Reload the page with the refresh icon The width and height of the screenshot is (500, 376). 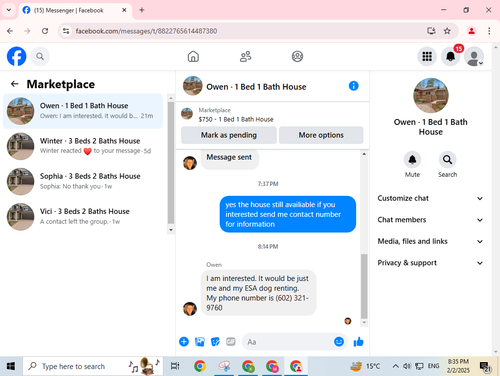pos(45,31)
